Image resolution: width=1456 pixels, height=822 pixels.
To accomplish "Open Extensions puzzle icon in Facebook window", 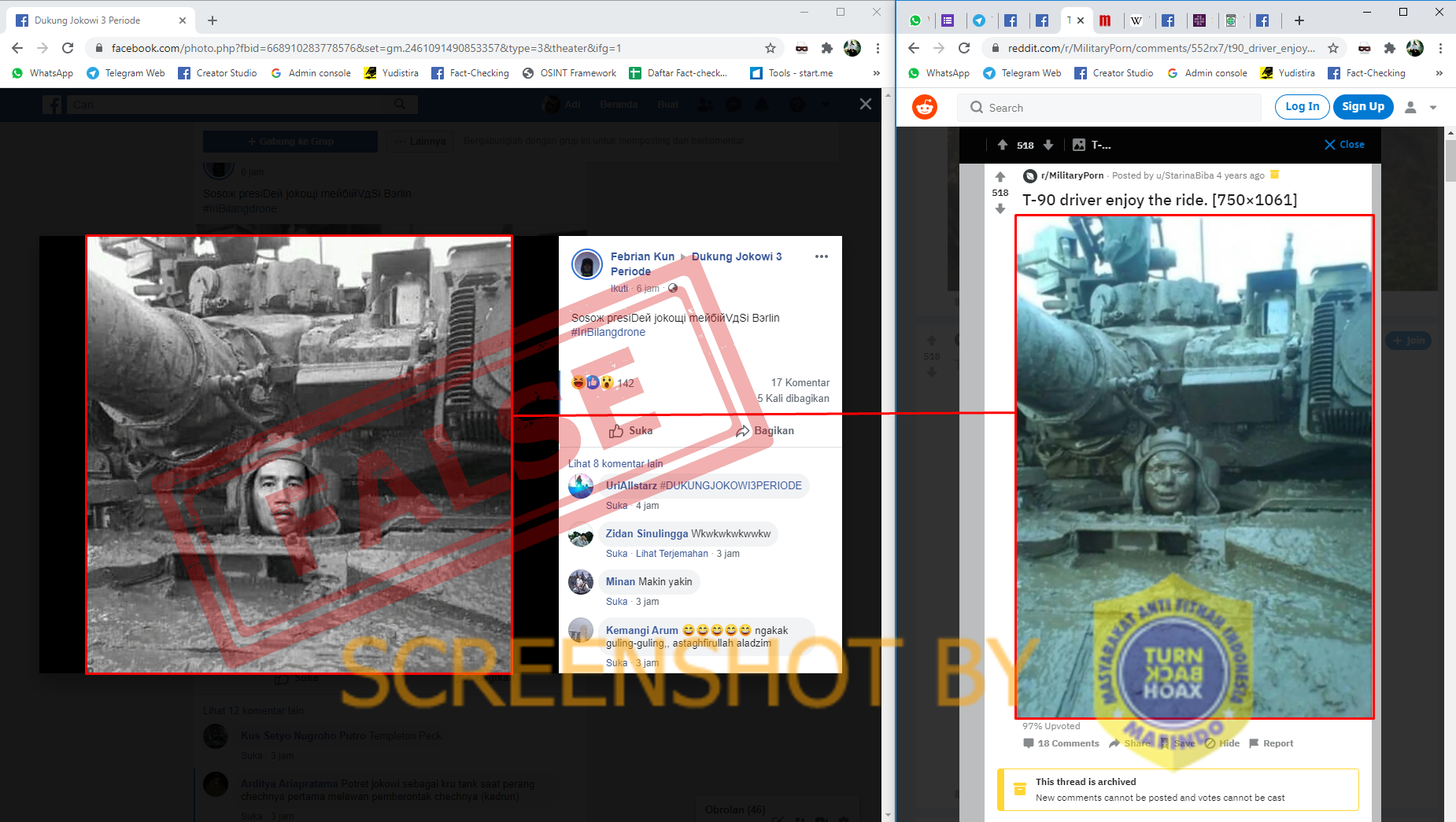I will (x=826, y=48).
